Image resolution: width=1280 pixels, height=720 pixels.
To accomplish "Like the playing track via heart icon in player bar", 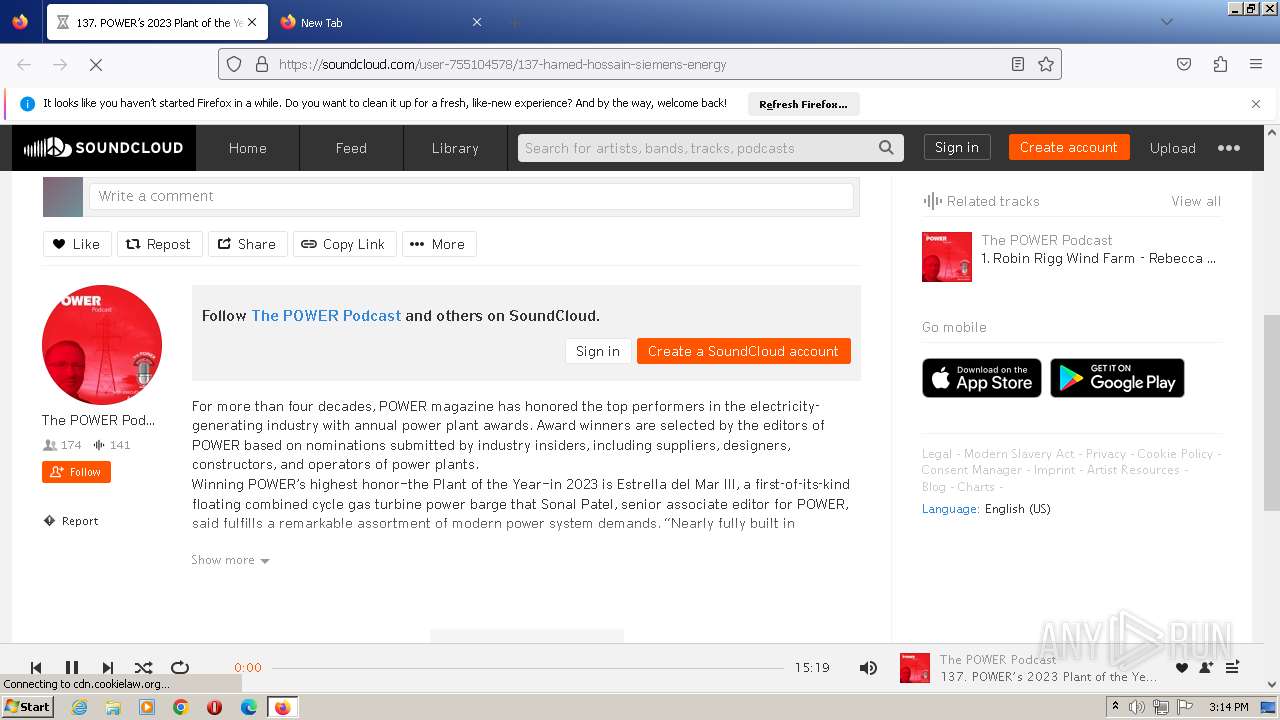I will pyautogui.click(x=1181, y=668).
